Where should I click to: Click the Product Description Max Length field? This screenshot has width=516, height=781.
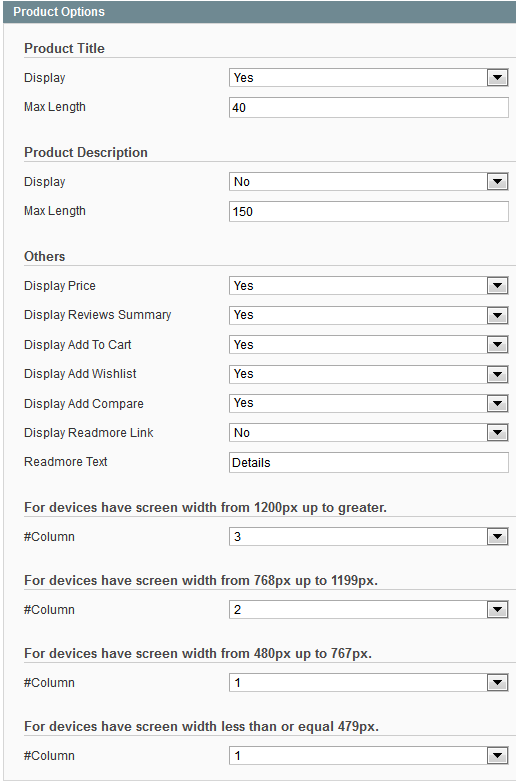[369, 212]
